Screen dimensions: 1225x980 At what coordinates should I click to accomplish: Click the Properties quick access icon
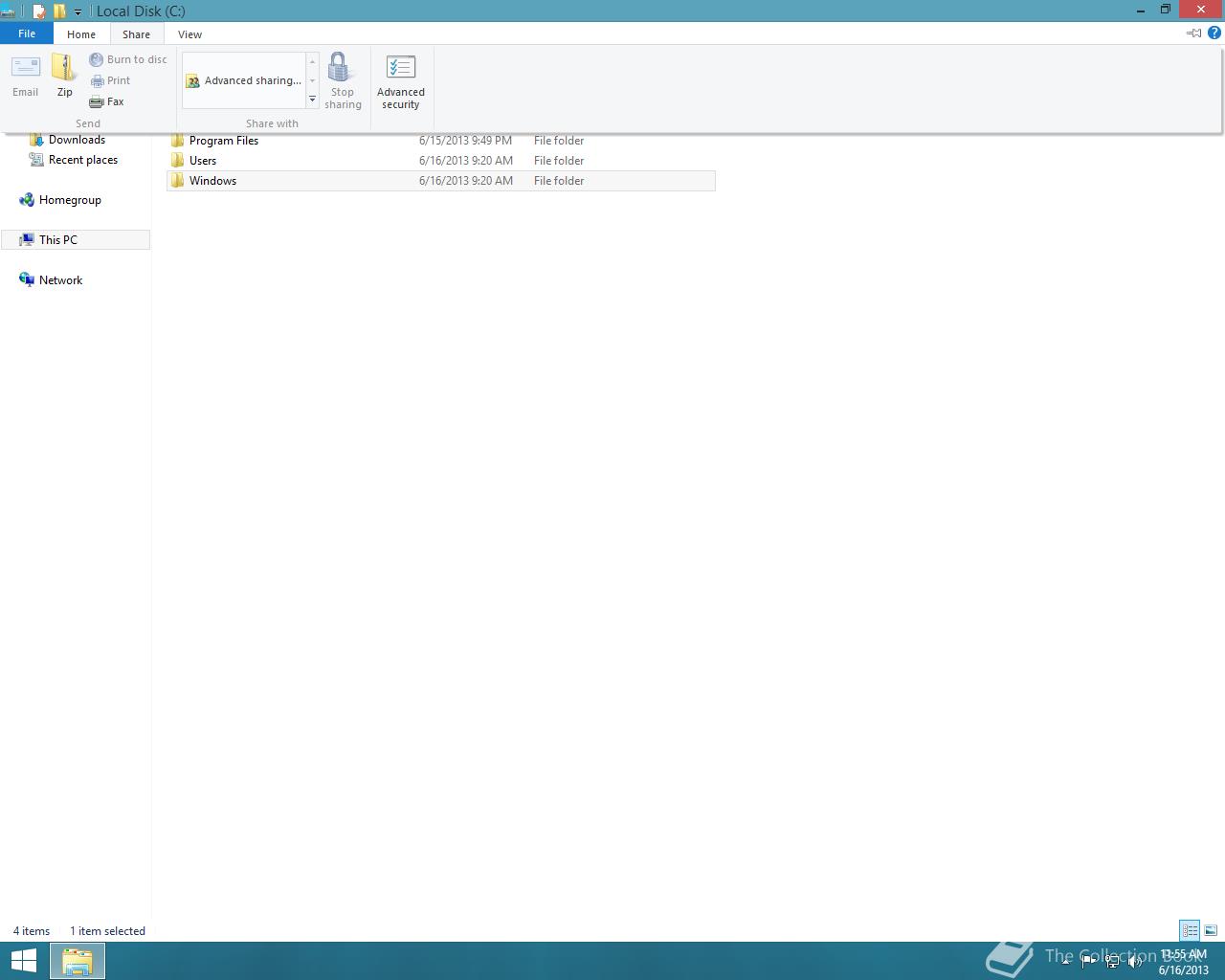tap(39, 11)
